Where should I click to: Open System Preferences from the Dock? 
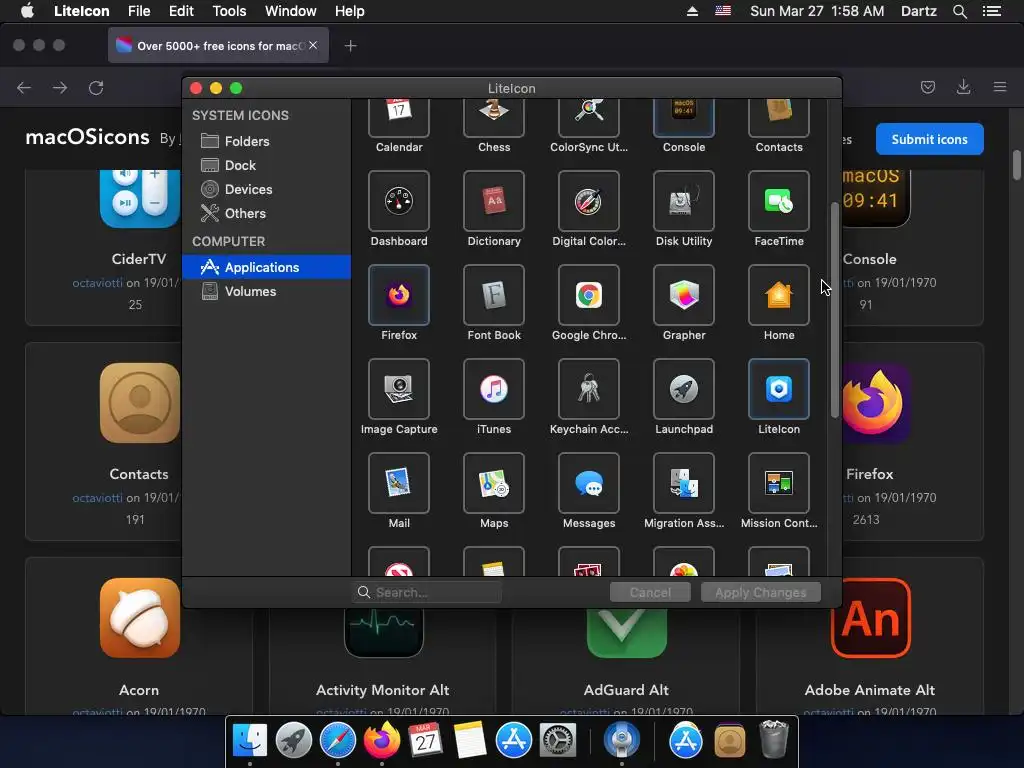557,741
